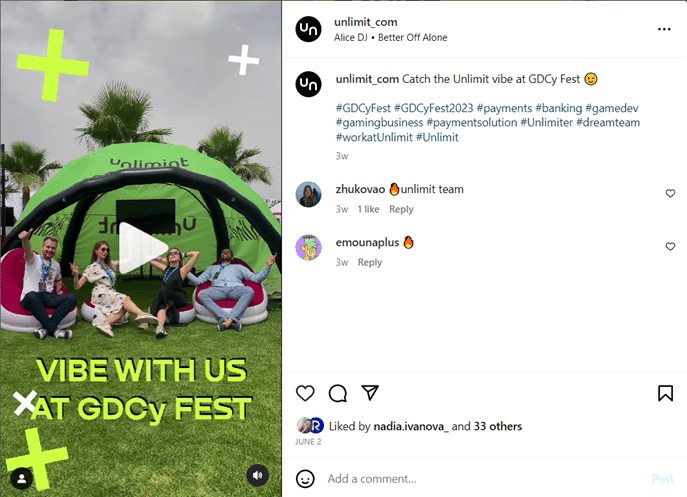This screenshot has width=687, height=497.
Task: Play the video with the play button
Action: pyautogui.click(x=143, y=248)
